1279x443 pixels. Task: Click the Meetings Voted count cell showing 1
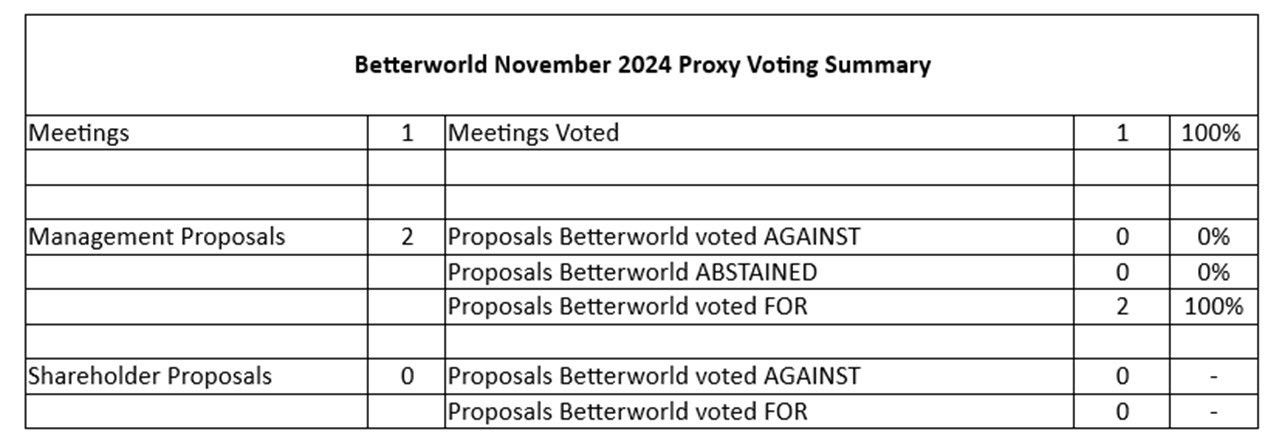1122,132
